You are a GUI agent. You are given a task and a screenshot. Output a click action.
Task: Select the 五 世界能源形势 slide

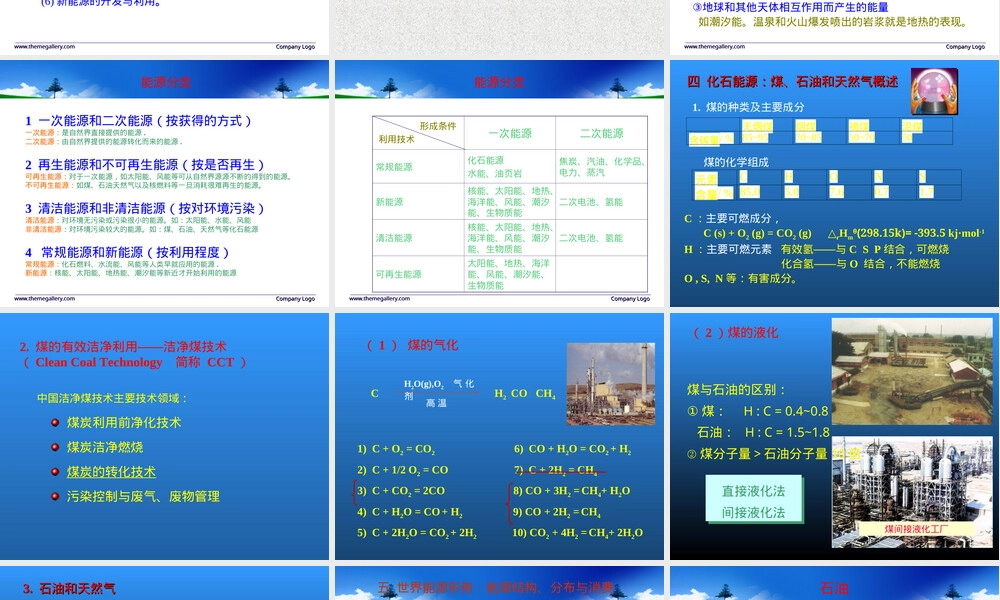pyautogui.click(x=499, y=583)
